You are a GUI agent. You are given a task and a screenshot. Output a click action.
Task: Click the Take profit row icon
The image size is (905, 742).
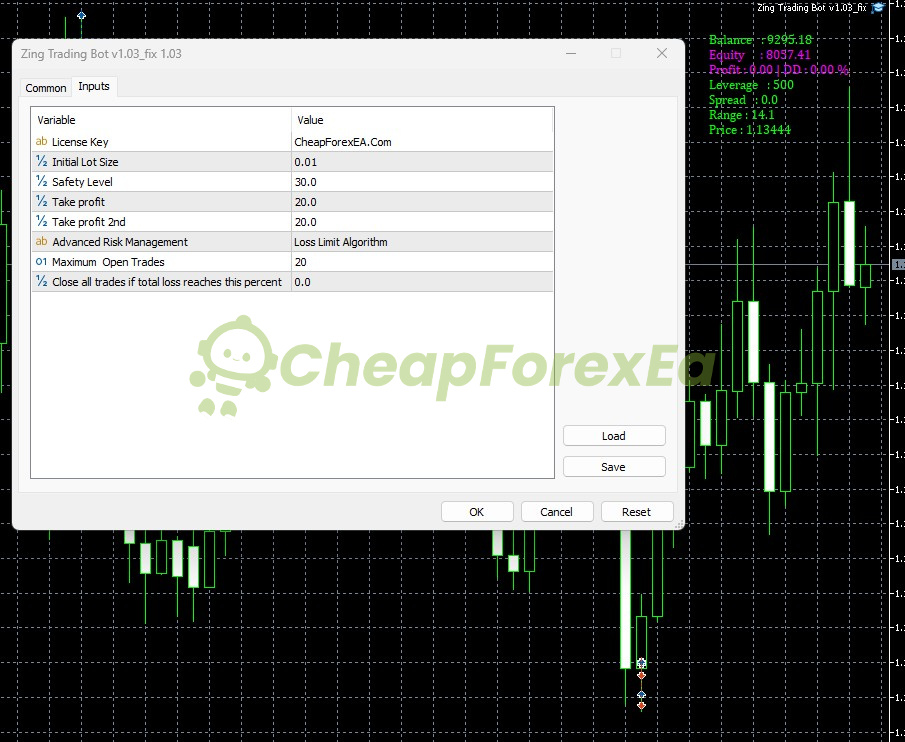coord(42,201)
